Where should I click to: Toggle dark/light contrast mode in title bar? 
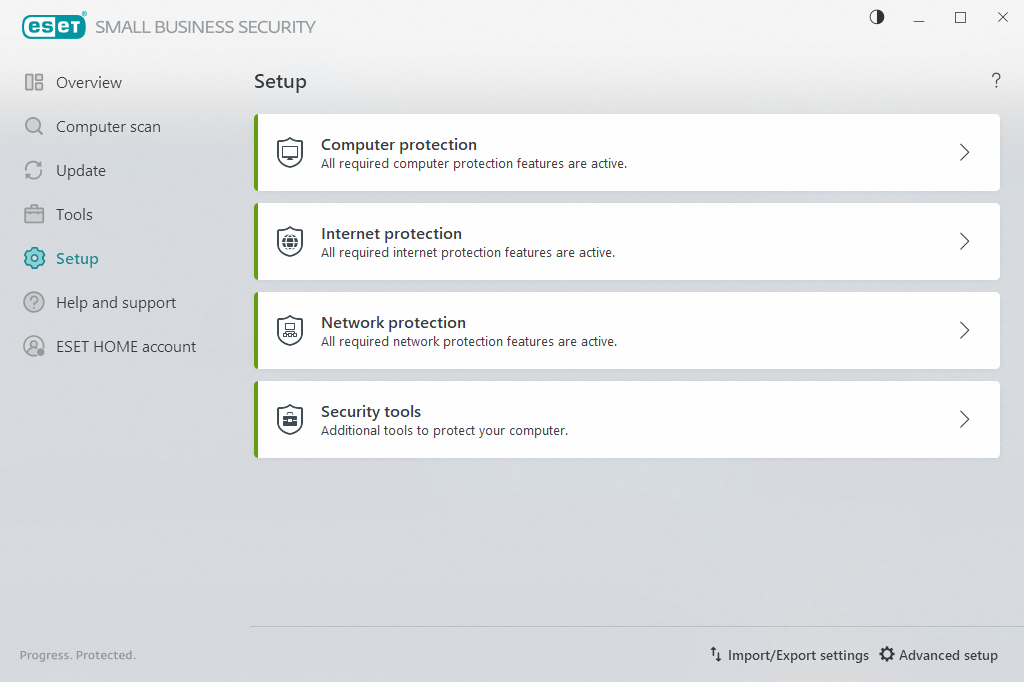pyautogui.click(x=877, y=17)
